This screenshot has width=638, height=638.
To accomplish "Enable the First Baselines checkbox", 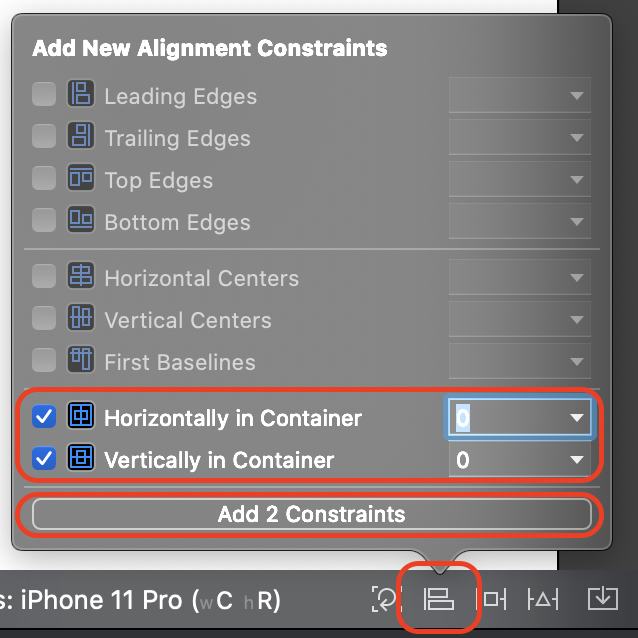I will 44,360.
